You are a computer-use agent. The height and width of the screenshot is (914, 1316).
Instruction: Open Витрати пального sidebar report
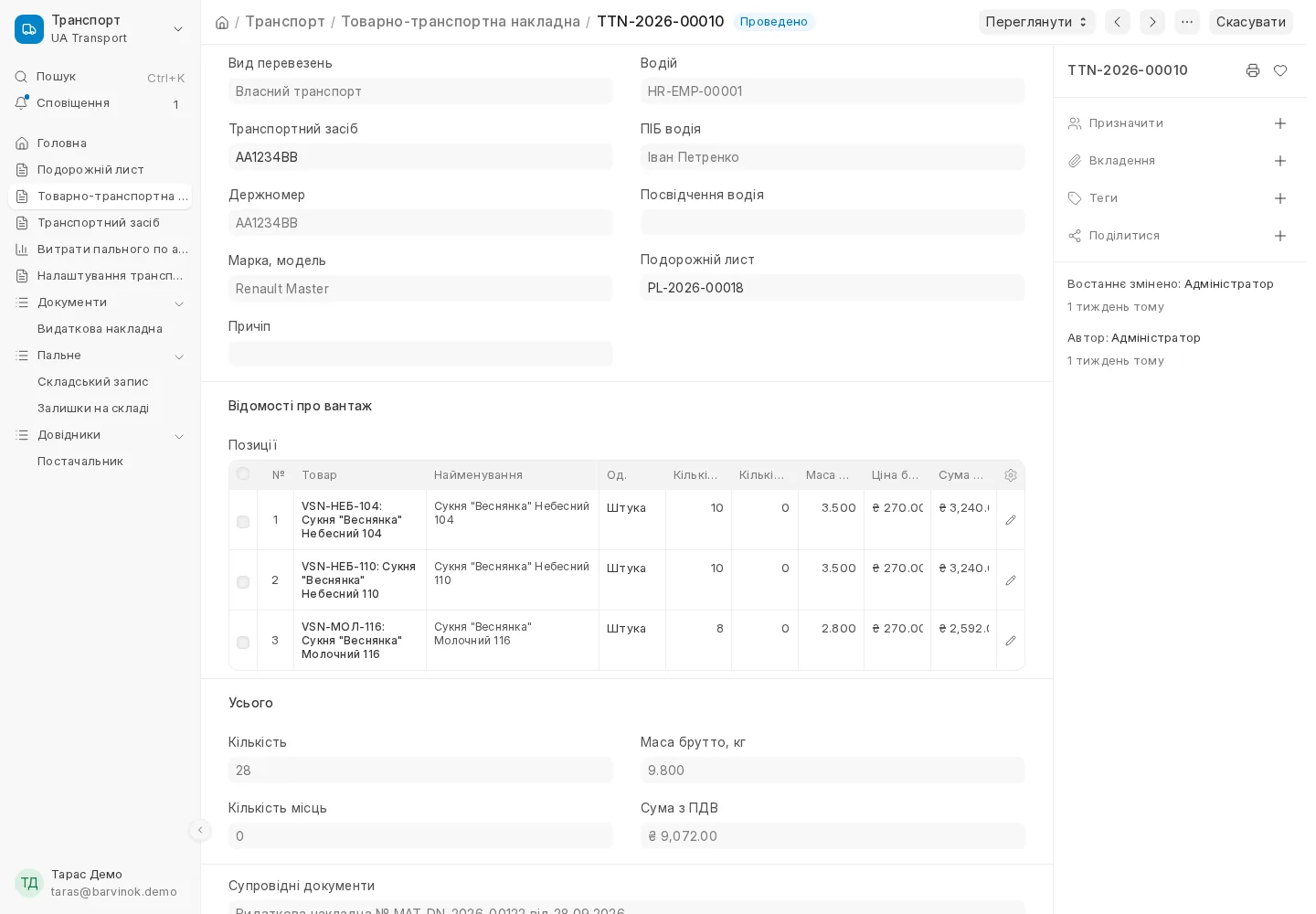coord(101,250)
